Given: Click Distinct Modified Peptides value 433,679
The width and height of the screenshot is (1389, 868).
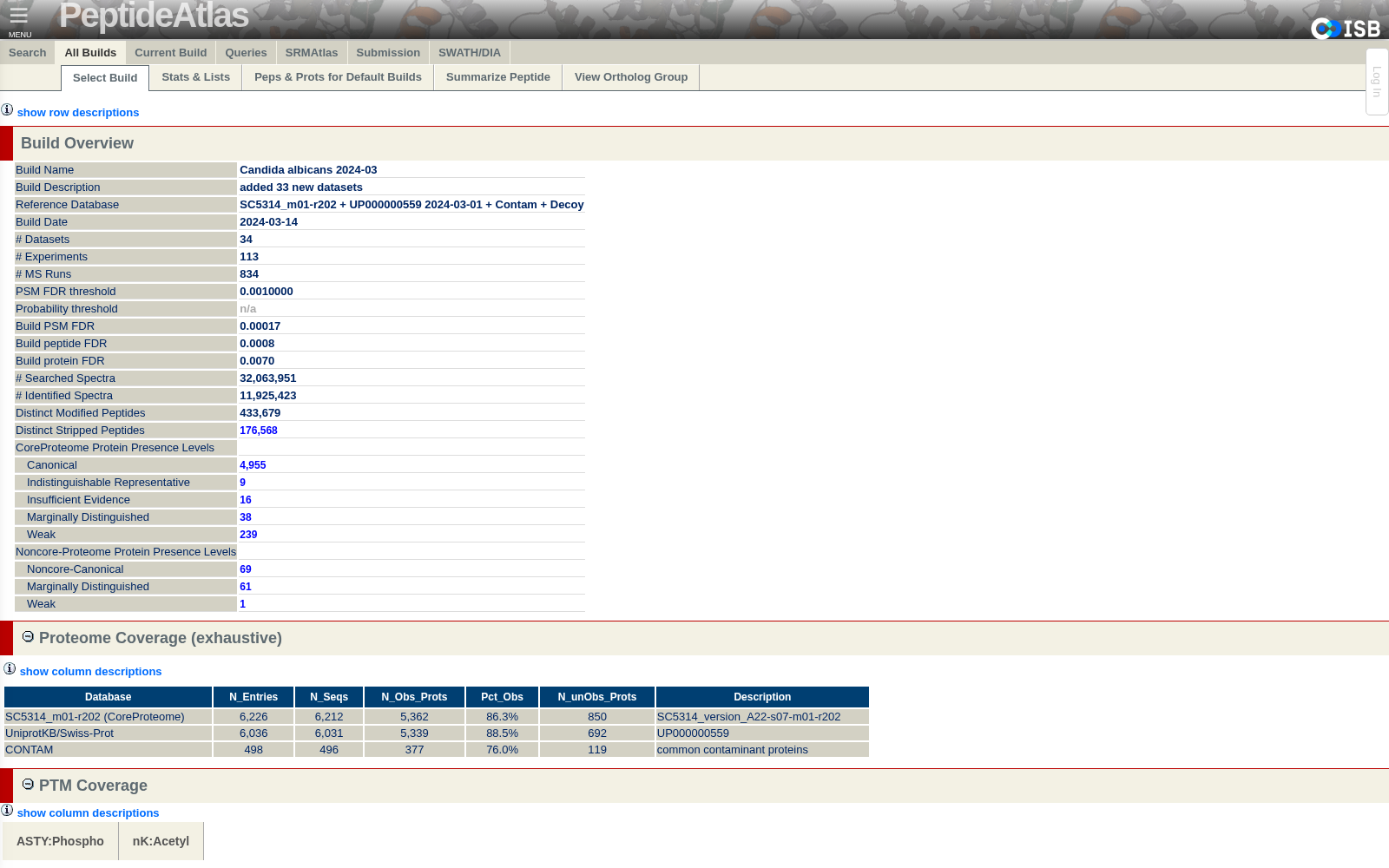Looking at the screenshot, I should click(260, 413).
